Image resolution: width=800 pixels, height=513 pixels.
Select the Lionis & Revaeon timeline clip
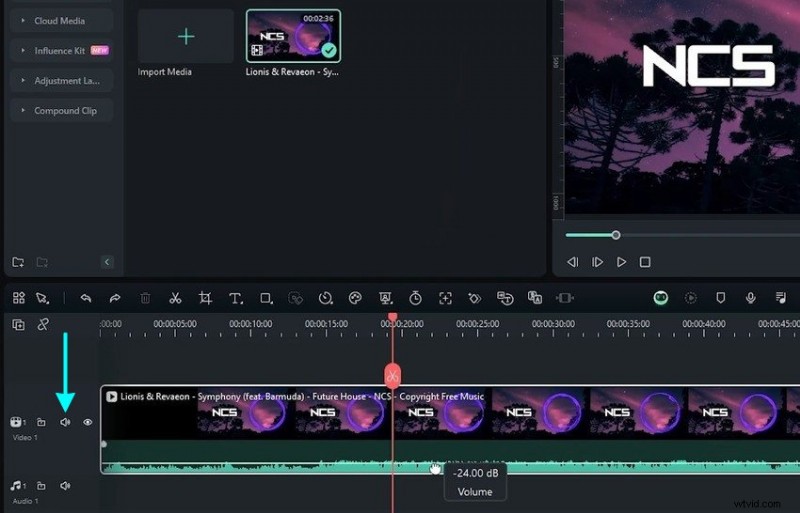[x=451, y=430]
